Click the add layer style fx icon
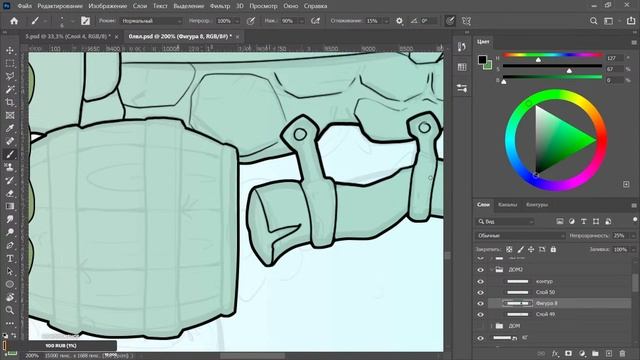 click(x=555, y=353)
